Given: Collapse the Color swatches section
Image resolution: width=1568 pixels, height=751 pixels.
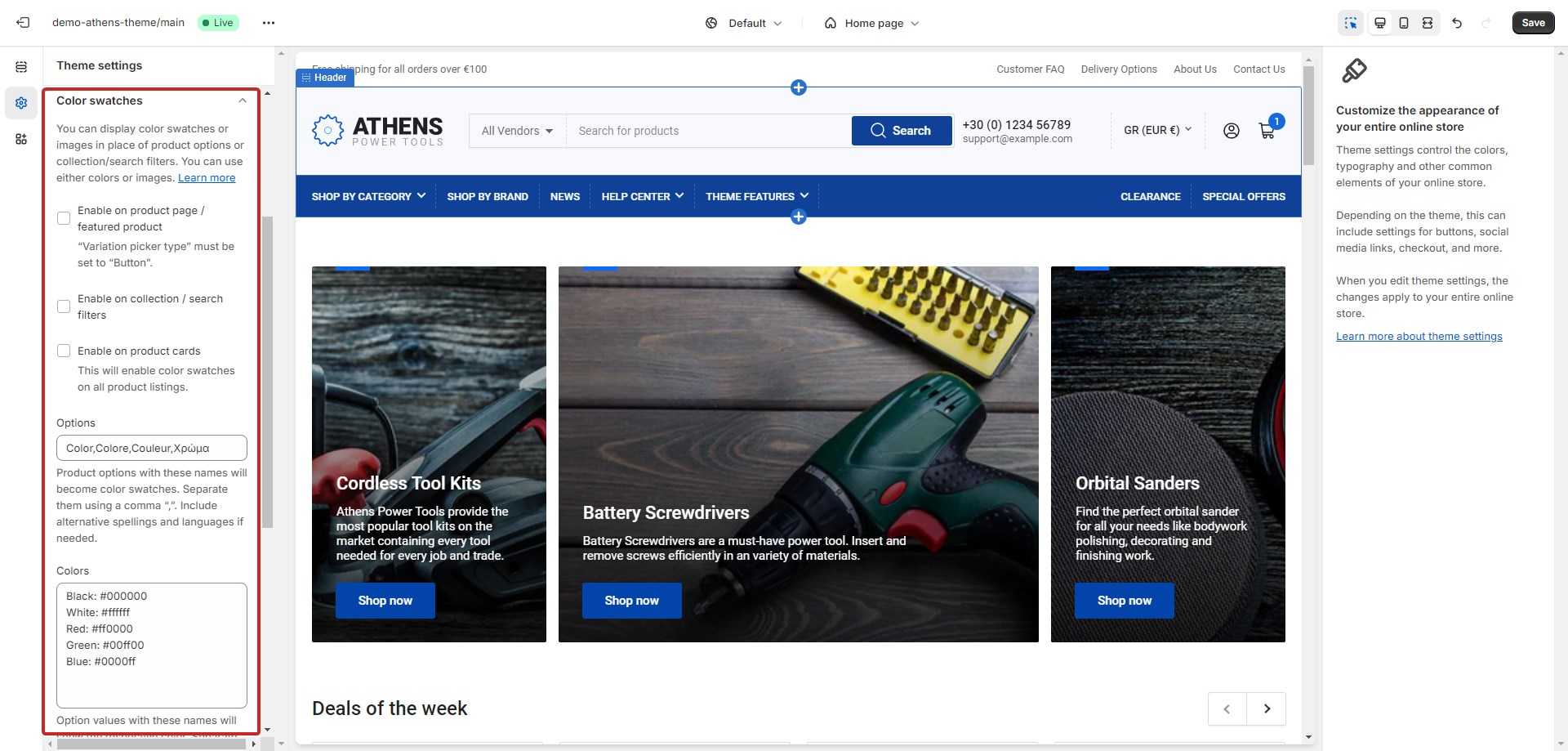Looking at the screenshot, I should [x=242, y=101].
